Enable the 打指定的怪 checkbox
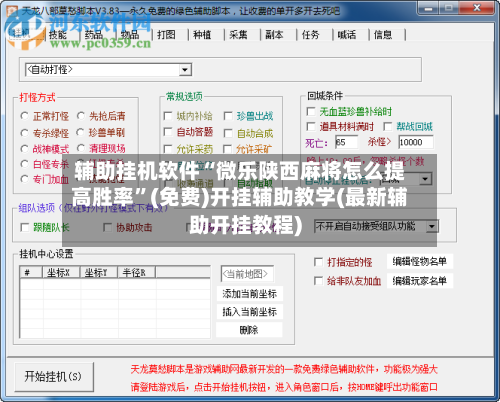 tap(319, 262)
